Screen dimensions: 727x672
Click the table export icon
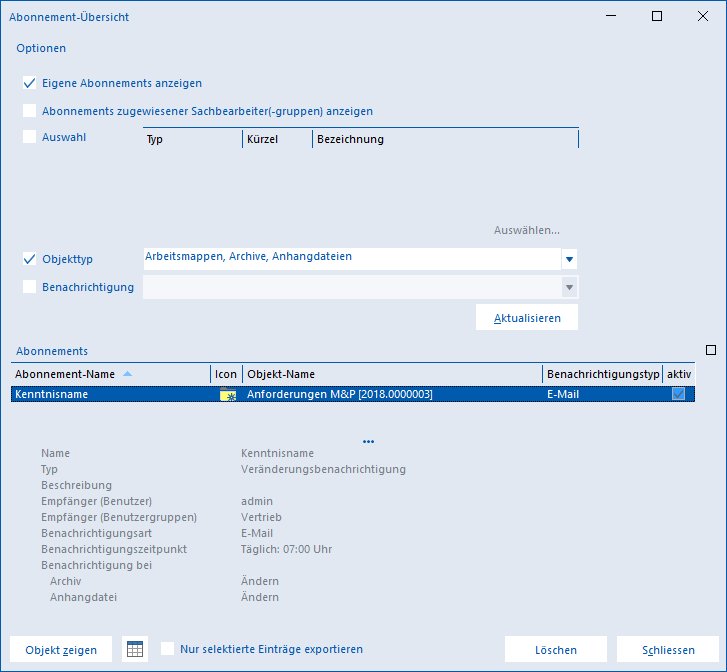click(135, 649)
